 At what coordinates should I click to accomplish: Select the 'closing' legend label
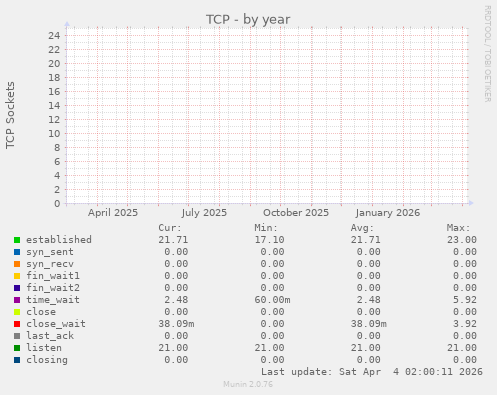click(x=47, y=360)
